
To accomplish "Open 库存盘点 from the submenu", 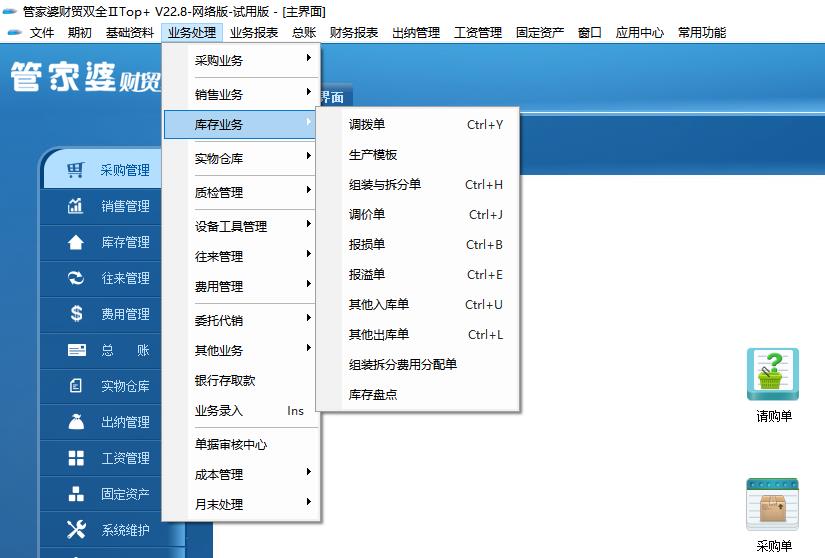I will click(418, 394).
